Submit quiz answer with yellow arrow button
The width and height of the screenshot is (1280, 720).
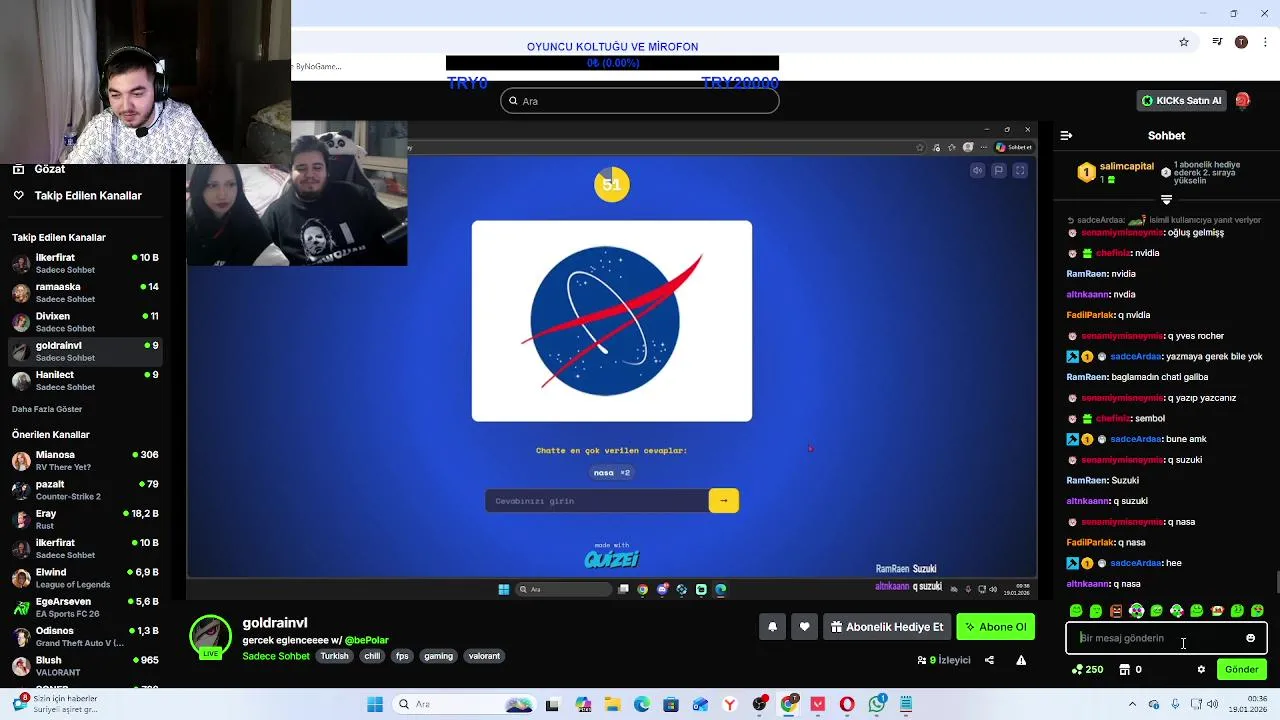pyautogui.click(x=724, y=501)
